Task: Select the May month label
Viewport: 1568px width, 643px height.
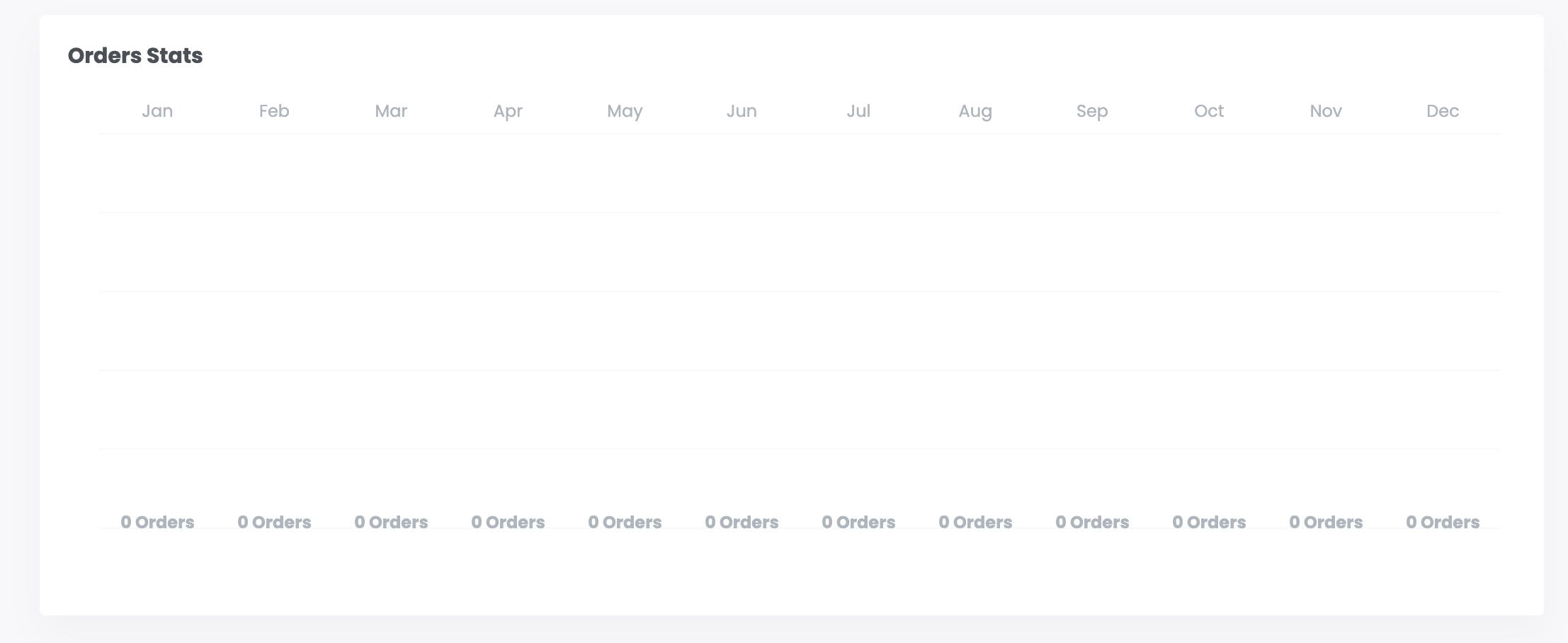Action: 625,111
